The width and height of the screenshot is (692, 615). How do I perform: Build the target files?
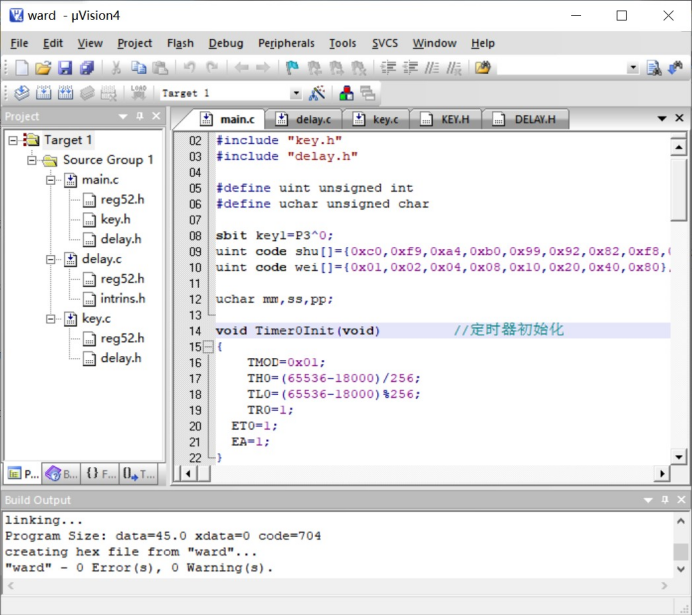click(43, 93)
